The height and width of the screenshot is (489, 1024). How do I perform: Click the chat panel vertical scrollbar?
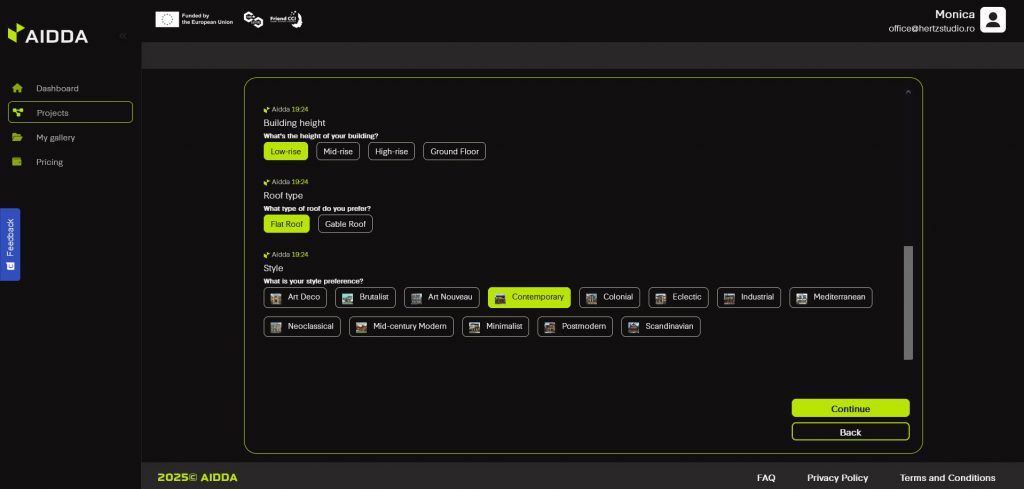point(908,302)
